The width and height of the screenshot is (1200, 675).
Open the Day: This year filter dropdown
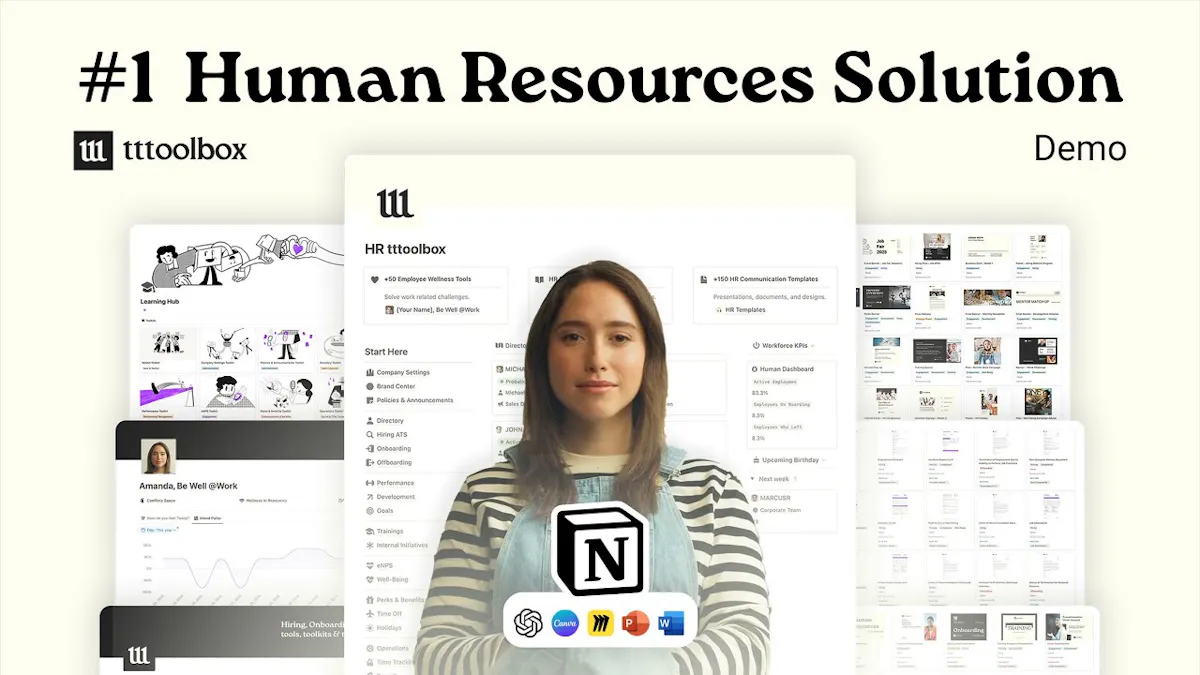[x=156, y=531]
